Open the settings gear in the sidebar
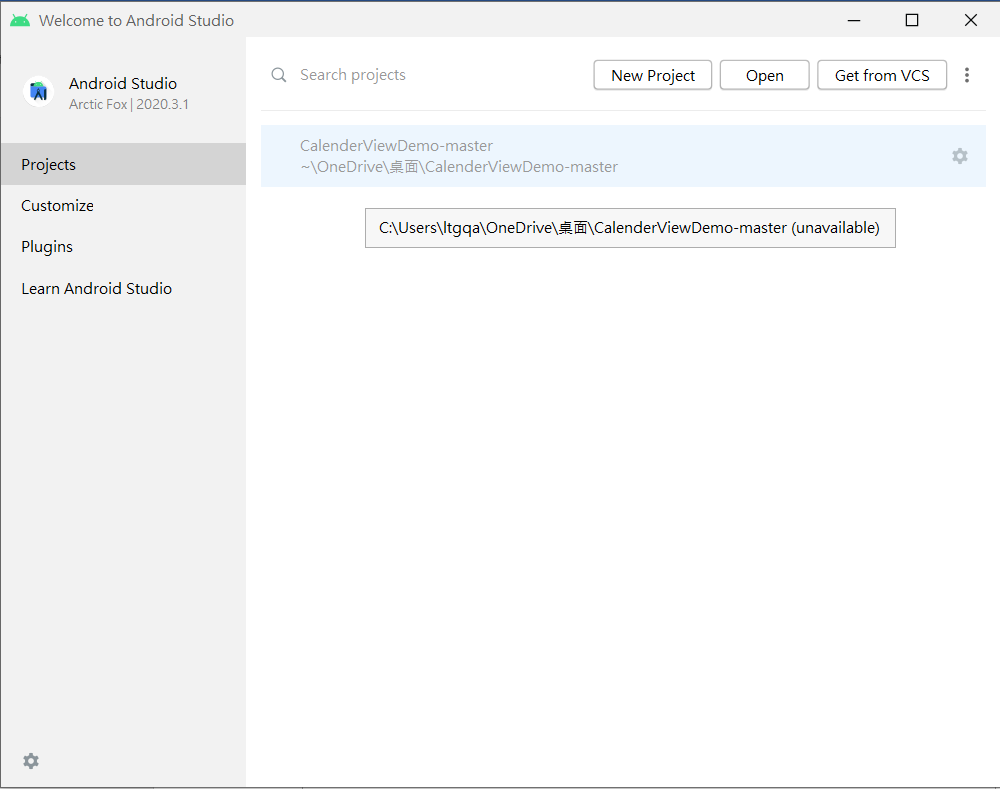Image resolution: width=1000 pixels, height=789 pixels. (31, 760)
